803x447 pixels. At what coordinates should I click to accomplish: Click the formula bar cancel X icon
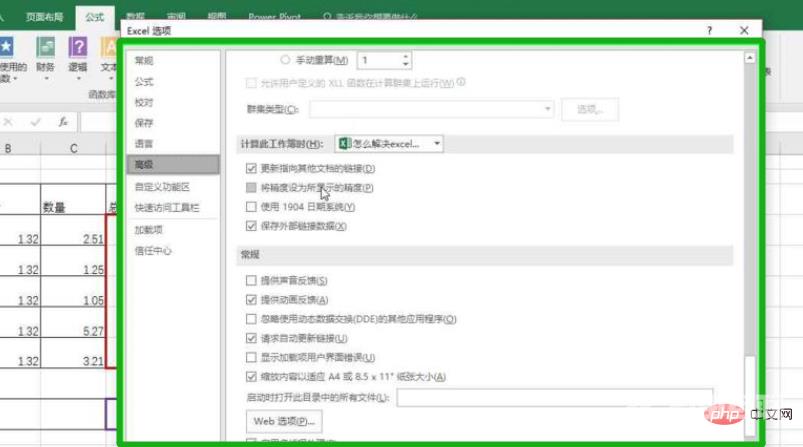8,121
